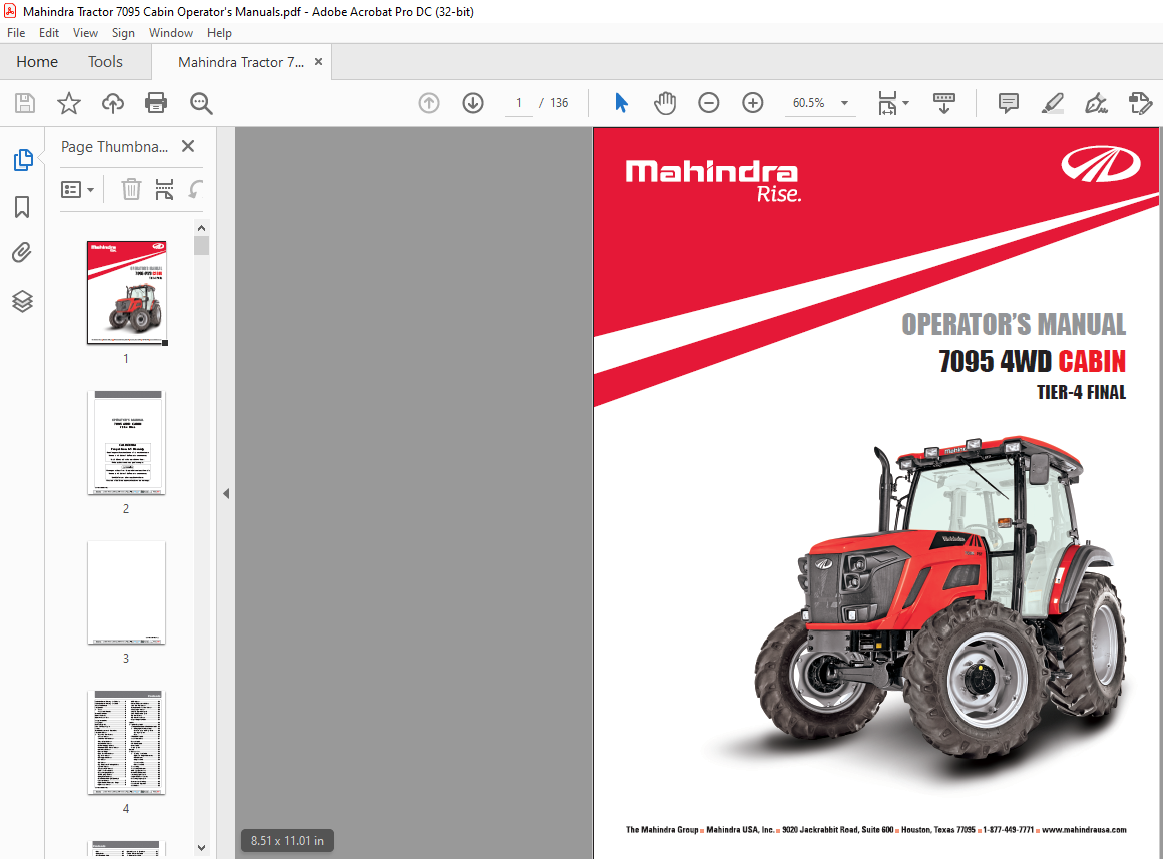
Task: Click the print pages thumbnail icon
Action: 164,189
